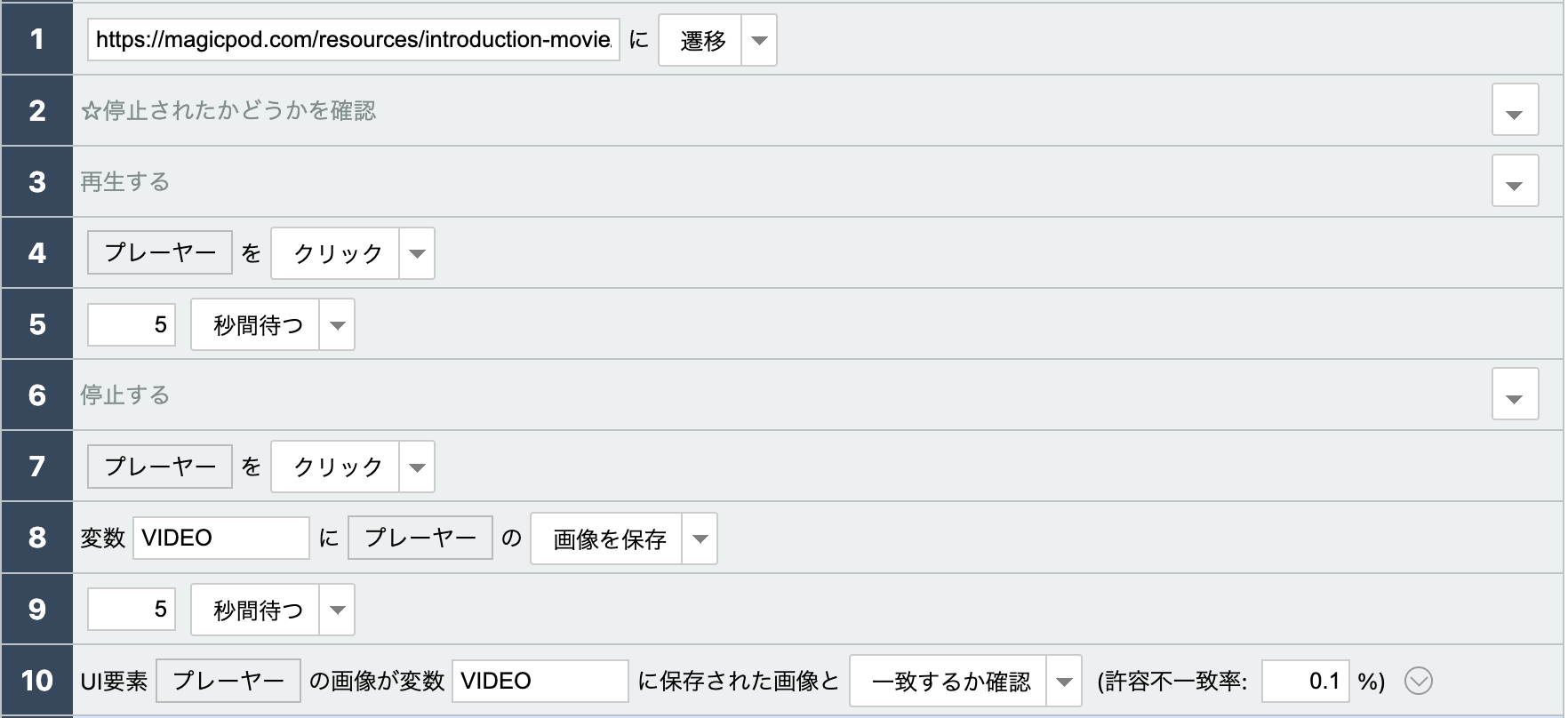Open the dropdown menu for comment step 3 再生する
This screenshot has width=1568, height=718.
pos(1515,181)
